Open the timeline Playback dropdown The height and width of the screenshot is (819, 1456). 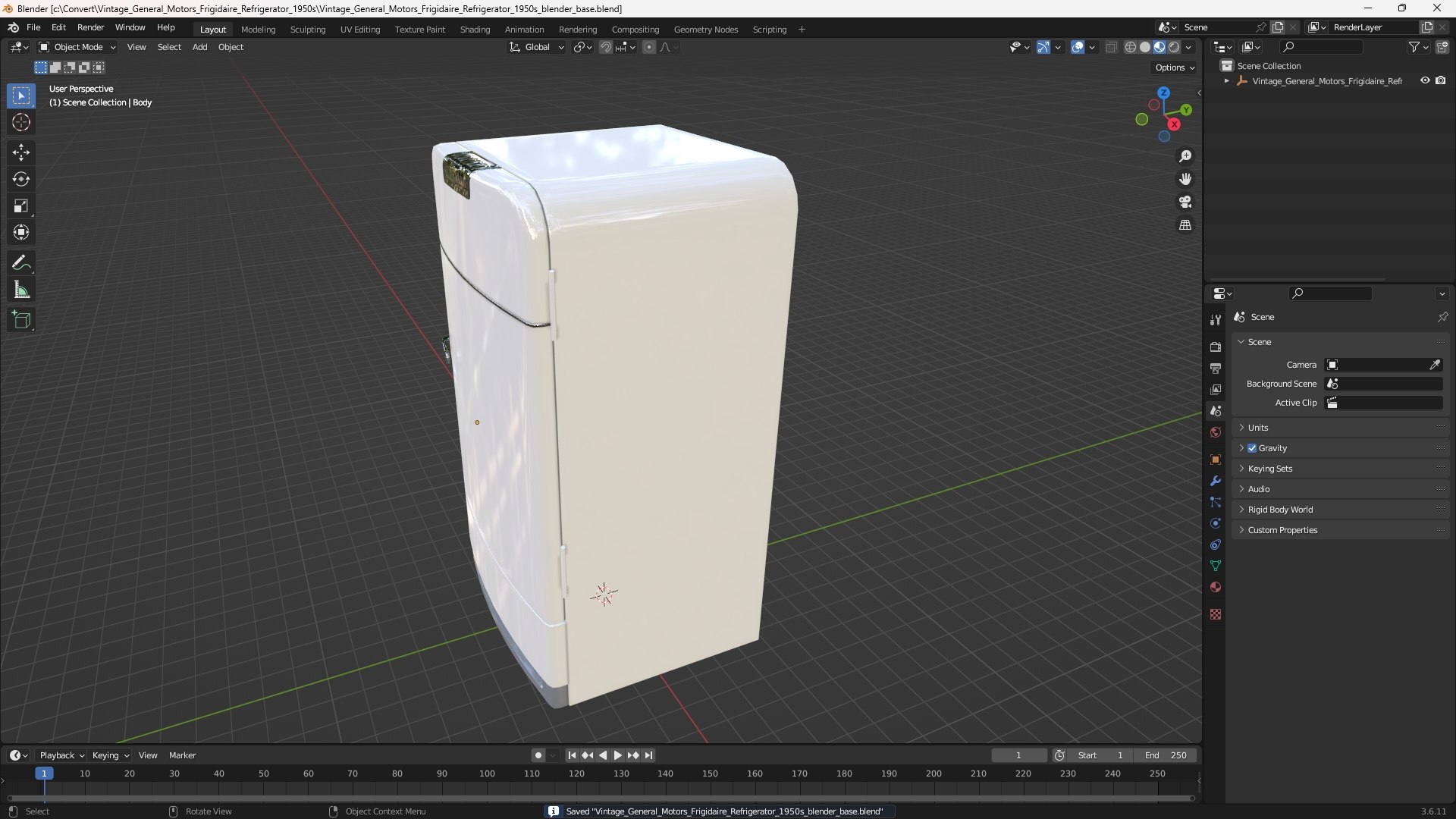tap(61, 755)
